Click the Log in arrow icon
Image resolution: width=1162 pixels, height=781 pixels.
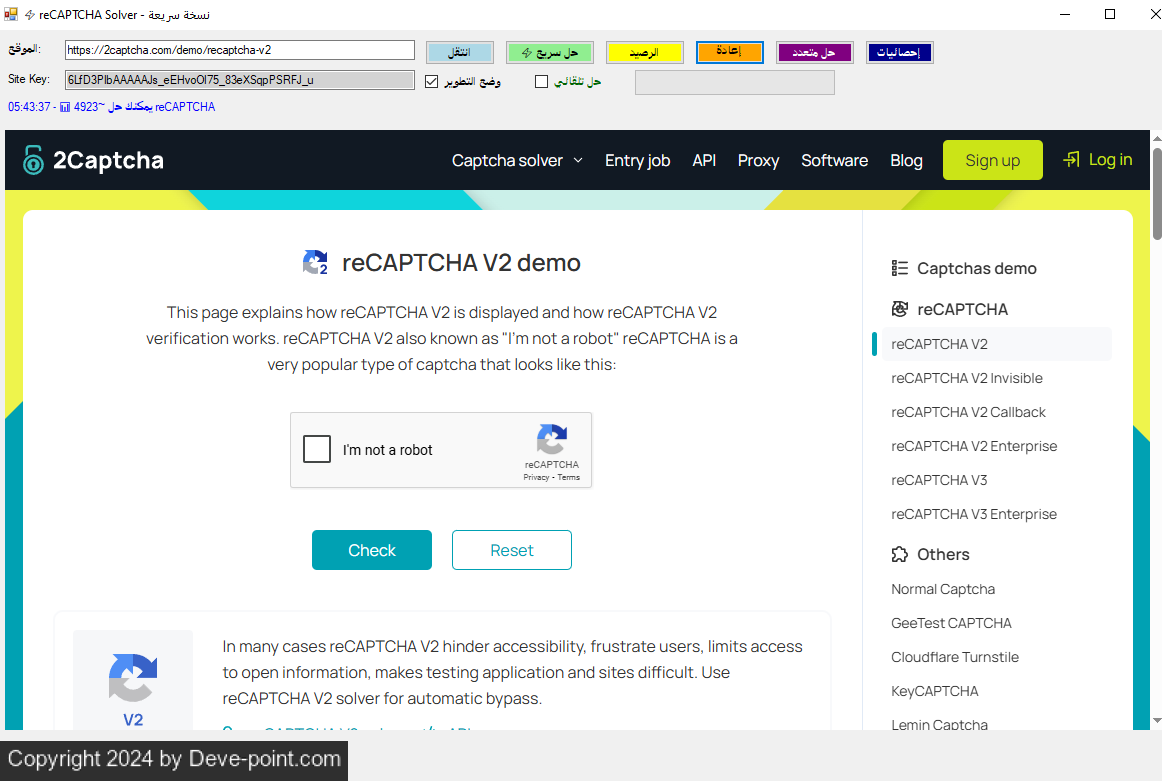coord(1072,160)
